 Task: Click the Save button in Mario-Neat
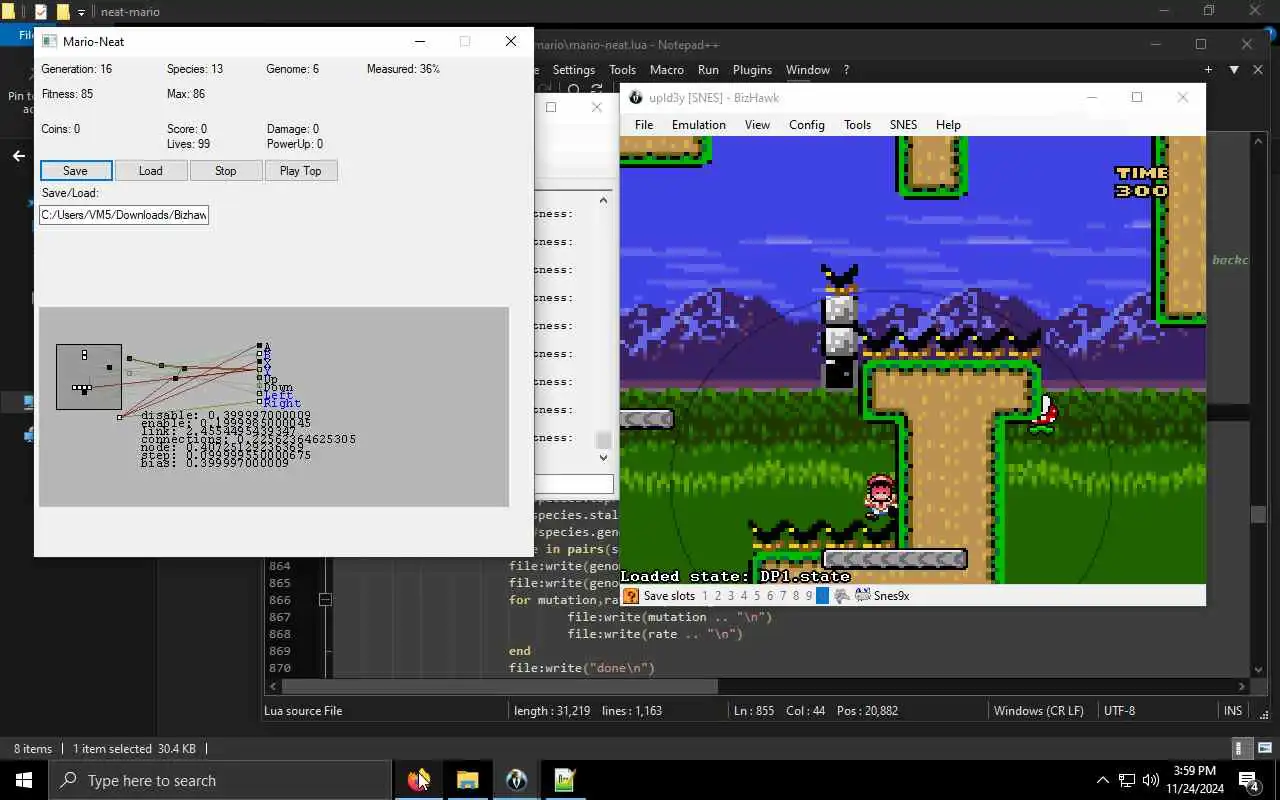click(x=75, y=171)
